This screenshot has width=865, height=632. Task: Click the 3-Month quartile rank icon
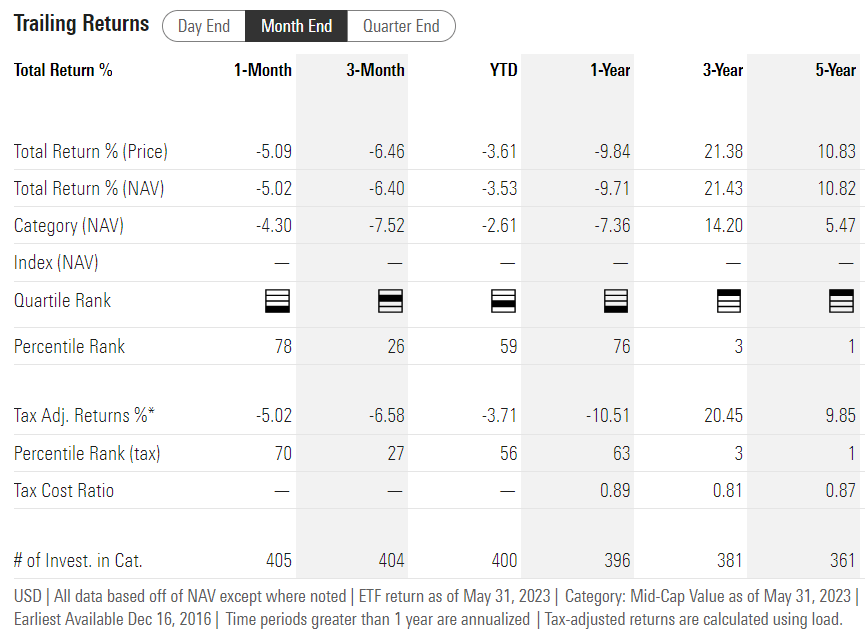390,301
